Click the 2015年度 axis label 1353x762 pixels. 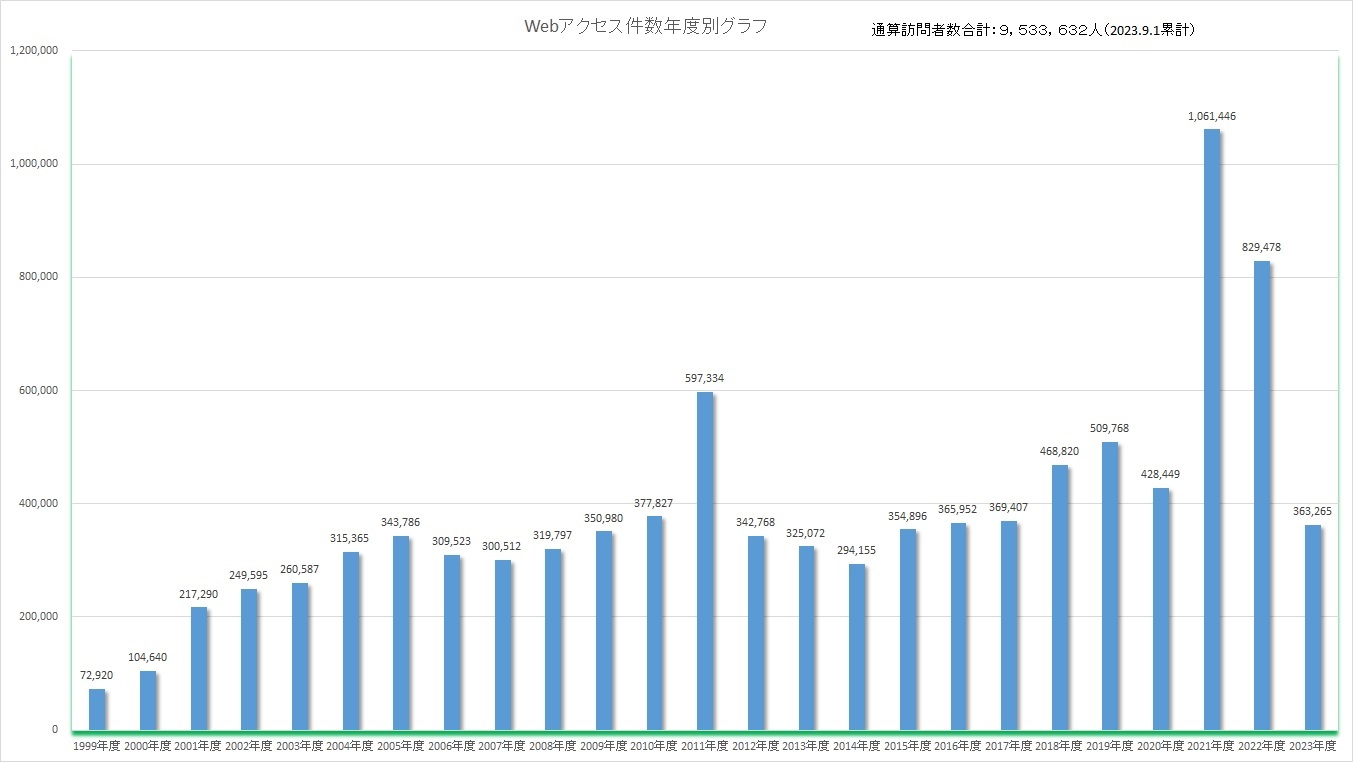[x=907, y=746]
